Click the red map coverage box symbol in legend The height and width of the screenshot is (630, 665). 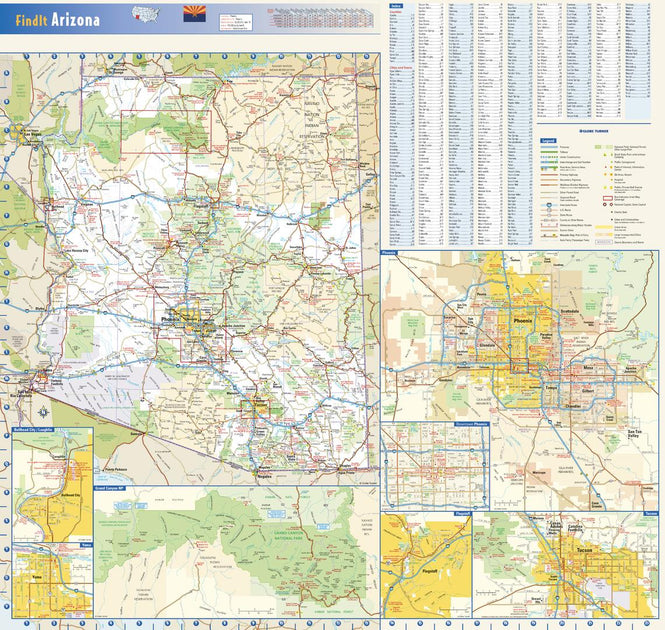[x=607, y=198]
